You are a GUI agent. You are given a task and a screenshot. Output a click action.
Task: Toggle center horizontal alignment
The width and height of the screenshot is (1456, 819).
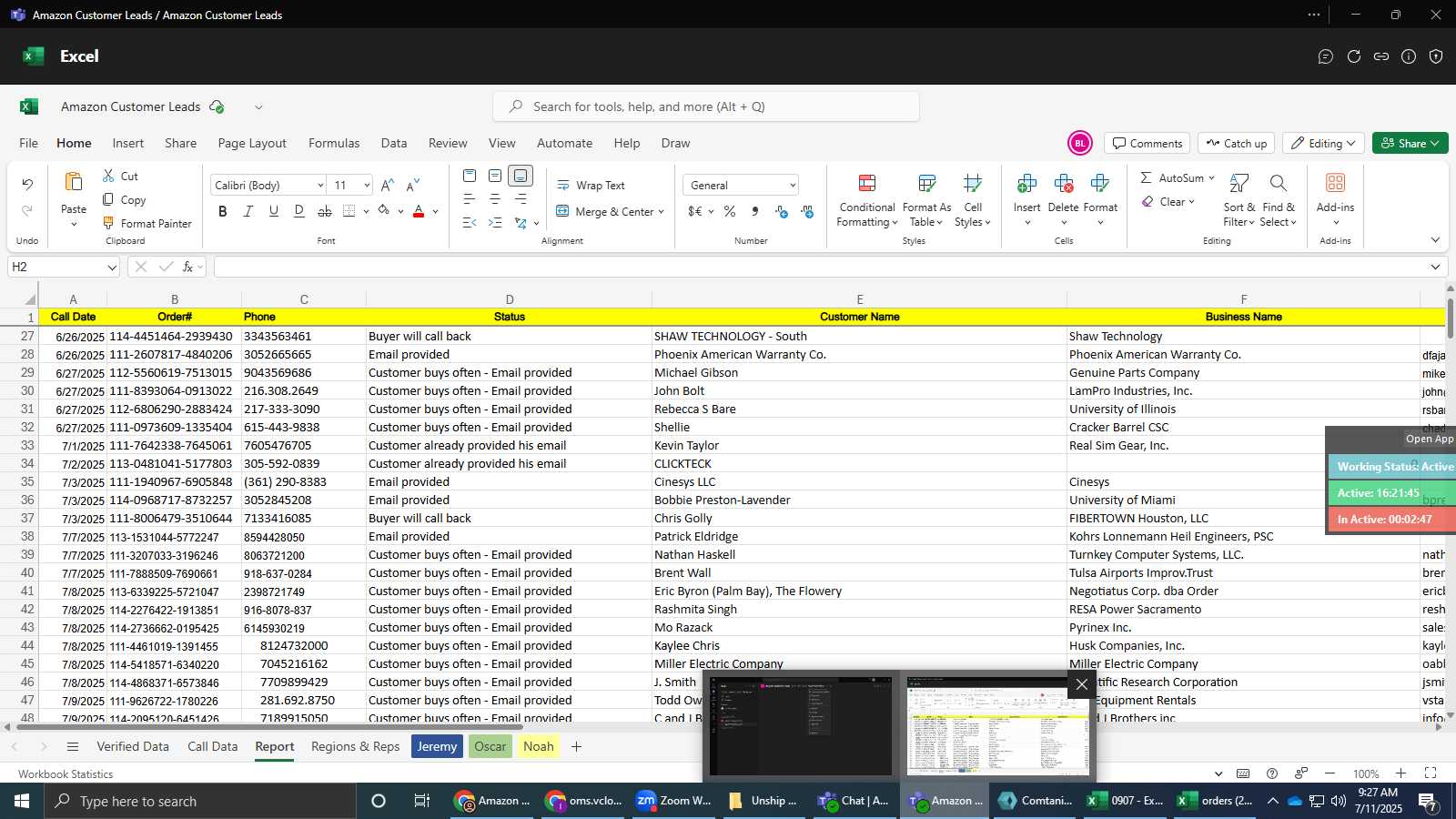coord(495,198)
